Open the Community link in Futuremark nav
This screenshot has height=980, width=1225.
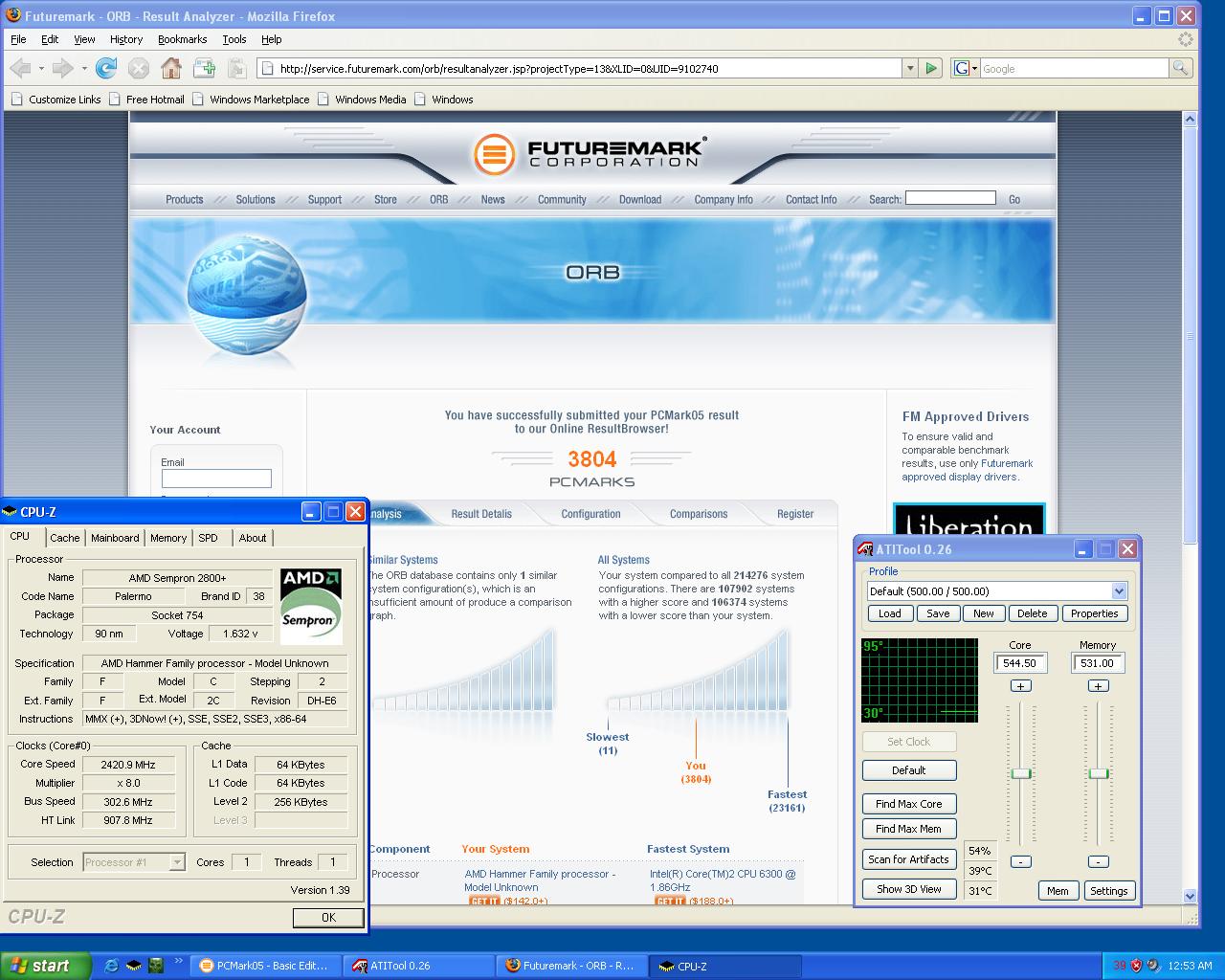pyautogui.click(x=562, y=200)
